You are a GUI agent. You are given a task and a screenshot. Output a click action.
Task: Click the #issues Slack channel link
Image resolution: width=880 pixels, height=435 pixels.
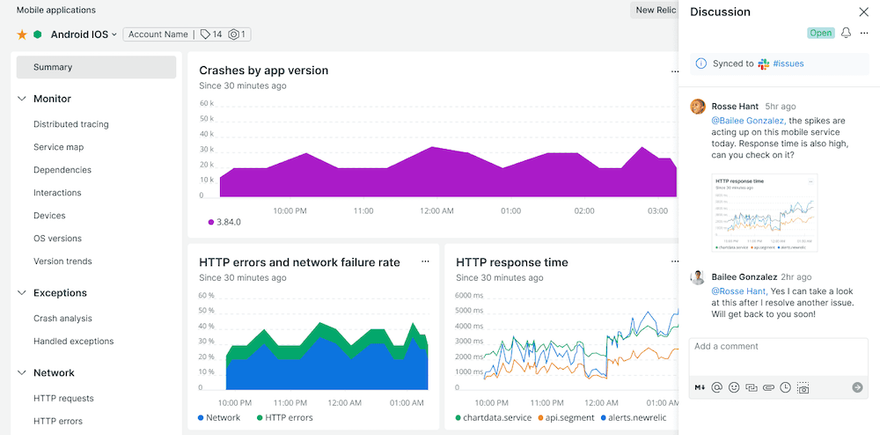pyautogui.click(x=788, y=63)
